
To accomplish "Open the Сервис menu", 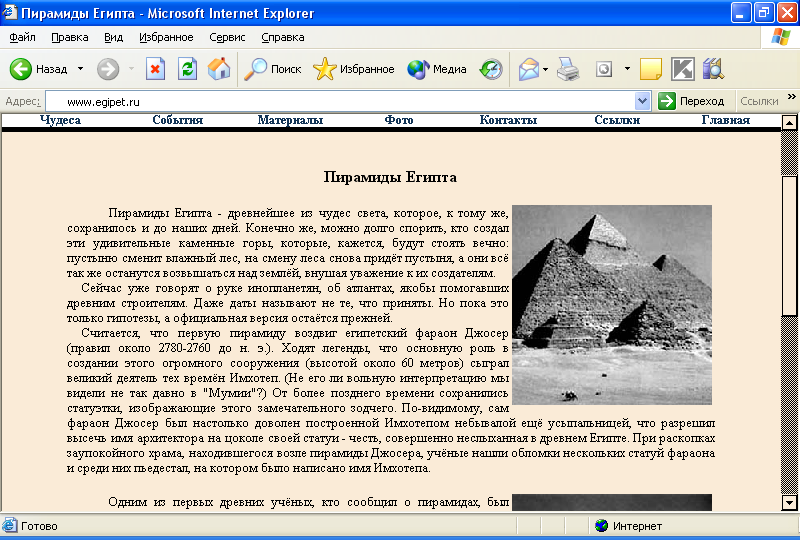I will click(x=228, y=37).
